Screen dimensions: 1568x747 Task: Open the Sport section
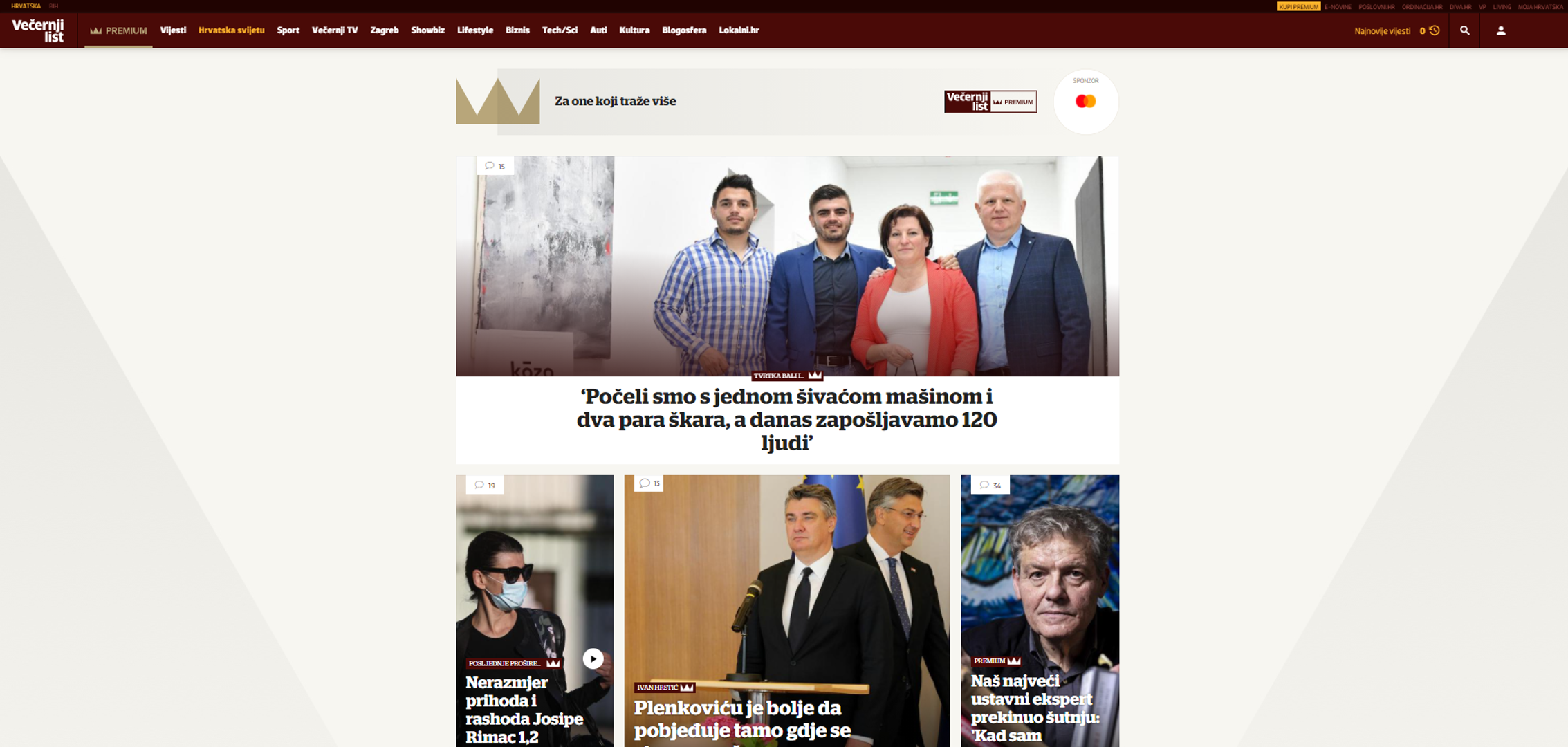point(288,30)
